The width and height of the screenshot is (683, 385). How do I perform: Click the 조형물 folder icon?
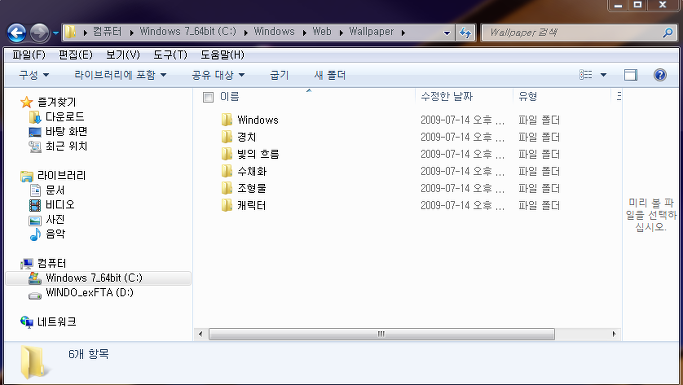click(x=227, y=188)
